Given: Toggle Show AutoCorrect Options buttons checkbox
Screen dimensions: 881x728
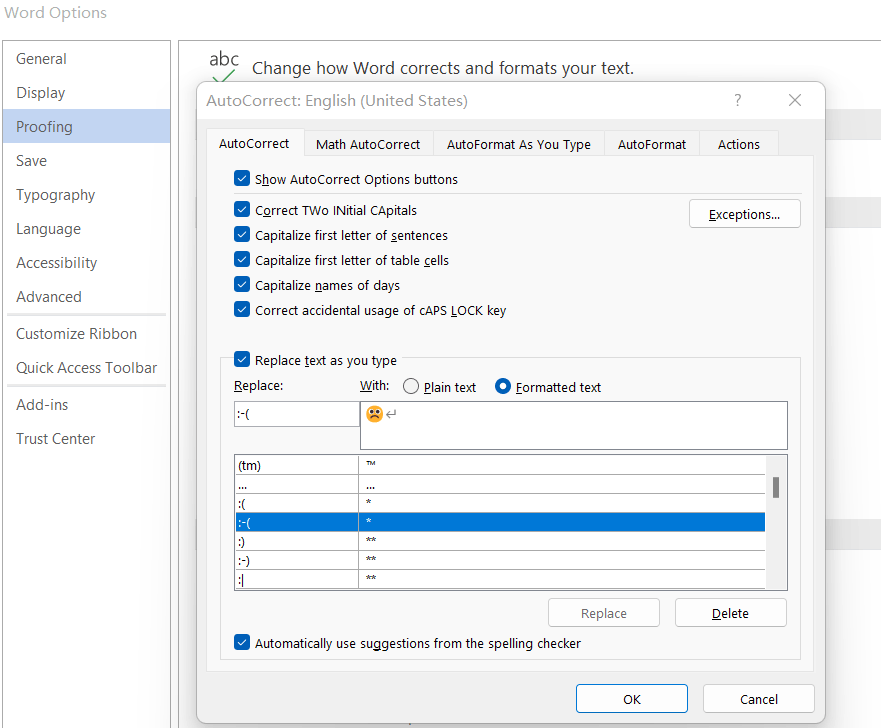Looking at the screenshot, I should coord(242,179).
